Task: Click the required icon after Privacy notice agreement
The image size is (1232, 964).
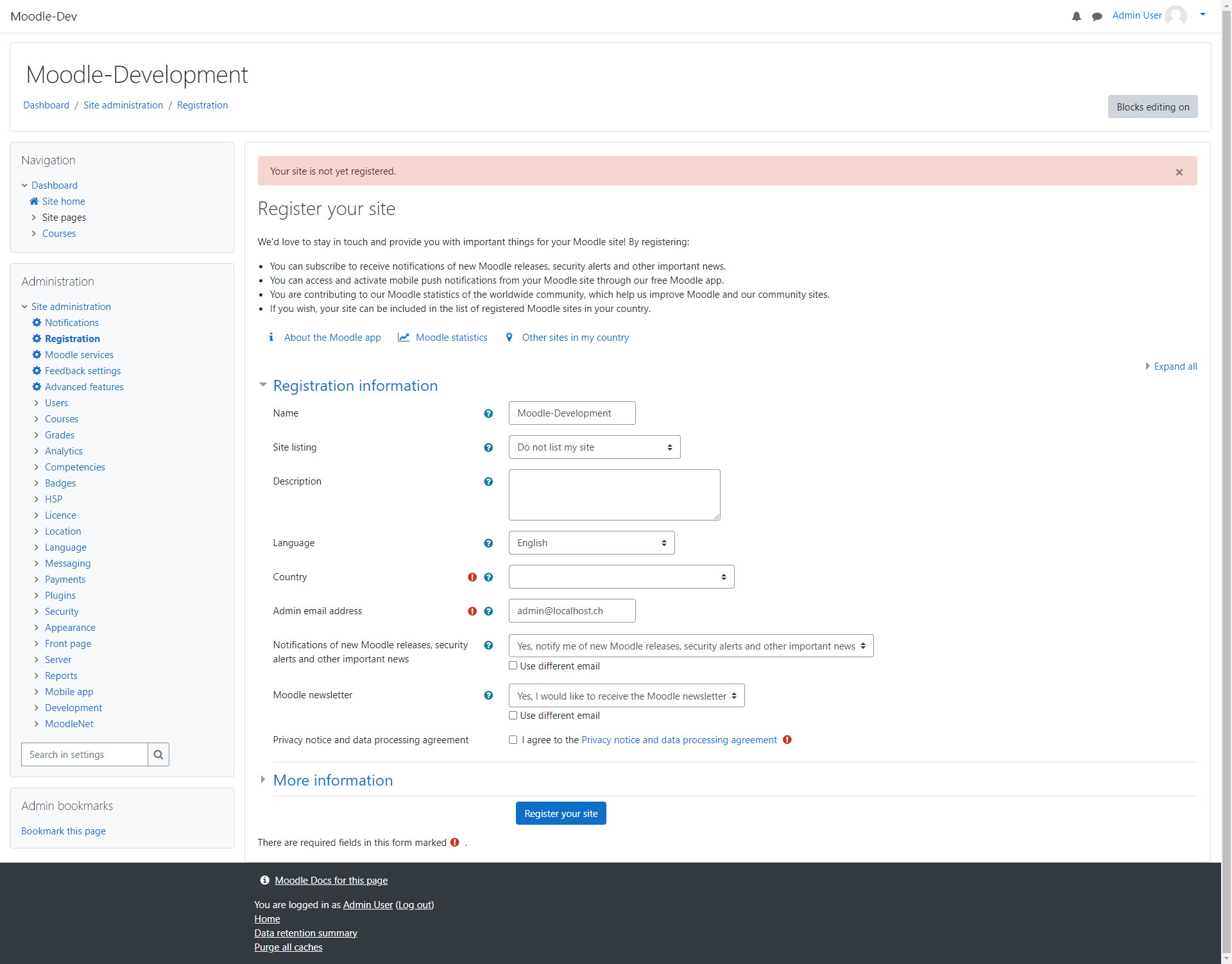Action: click(x=787, y=740)
